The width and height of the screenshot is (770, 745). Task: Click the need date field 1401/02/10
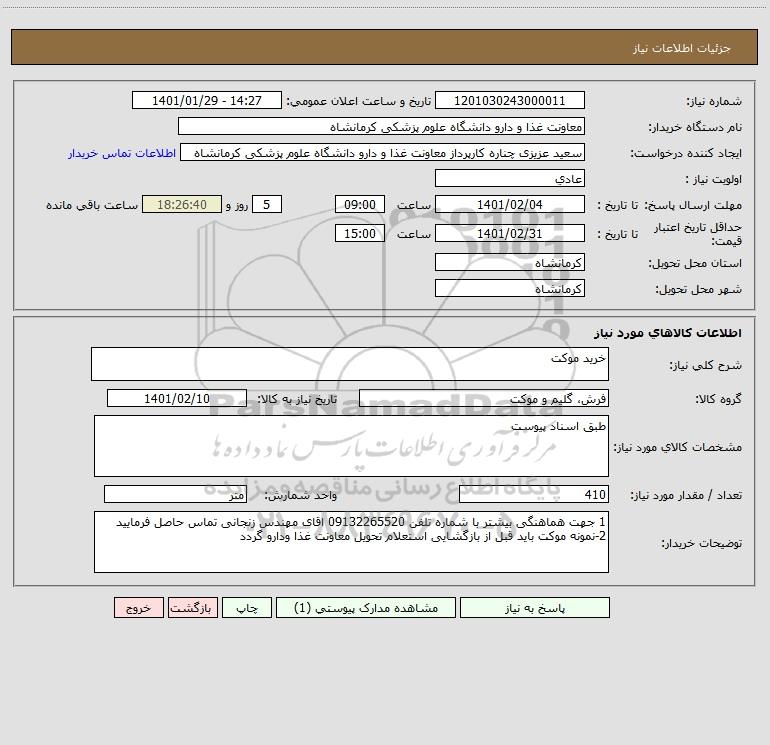tap(177, 398)
